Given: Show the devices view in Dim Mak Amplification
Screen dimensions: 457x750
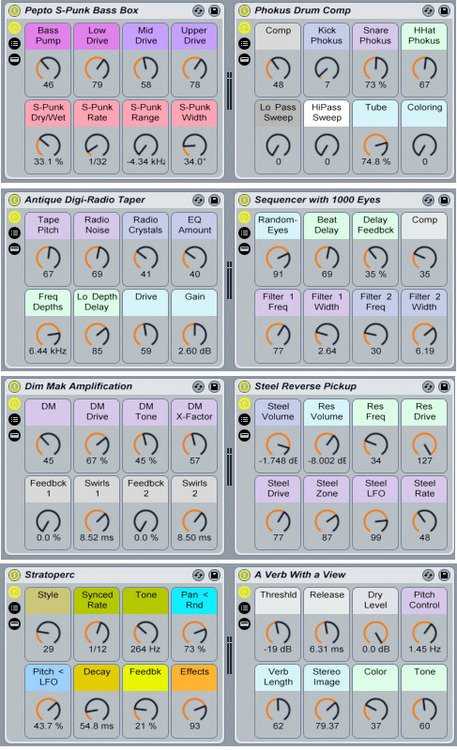Looking at the screenshot, I should (x=15, y=435).
